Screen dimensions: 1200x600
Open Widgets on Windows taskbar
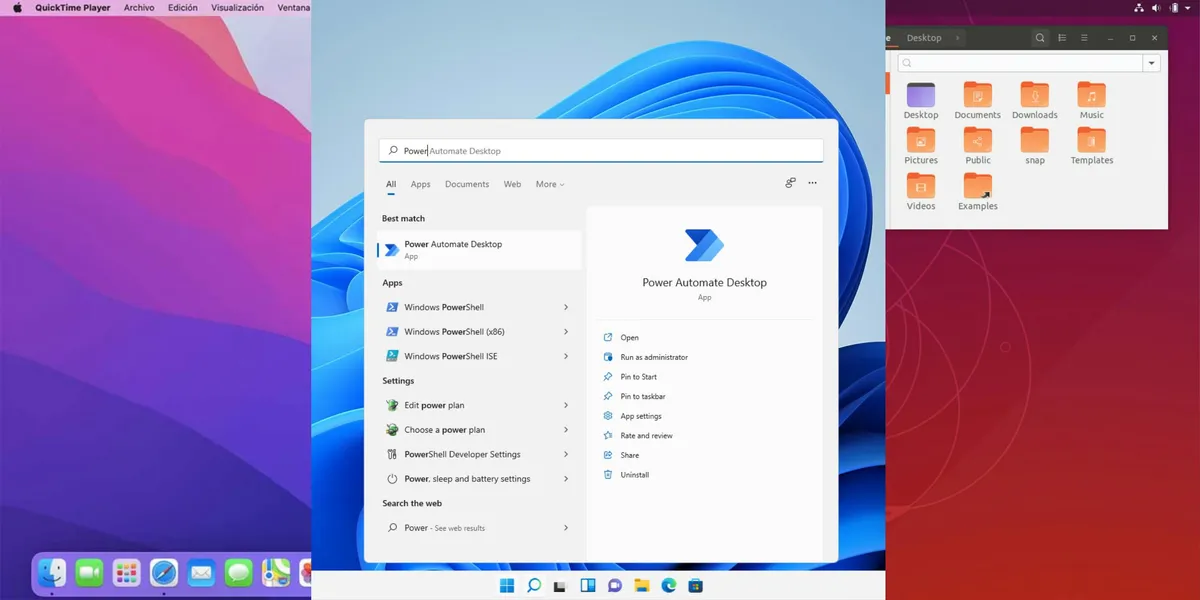588,585
